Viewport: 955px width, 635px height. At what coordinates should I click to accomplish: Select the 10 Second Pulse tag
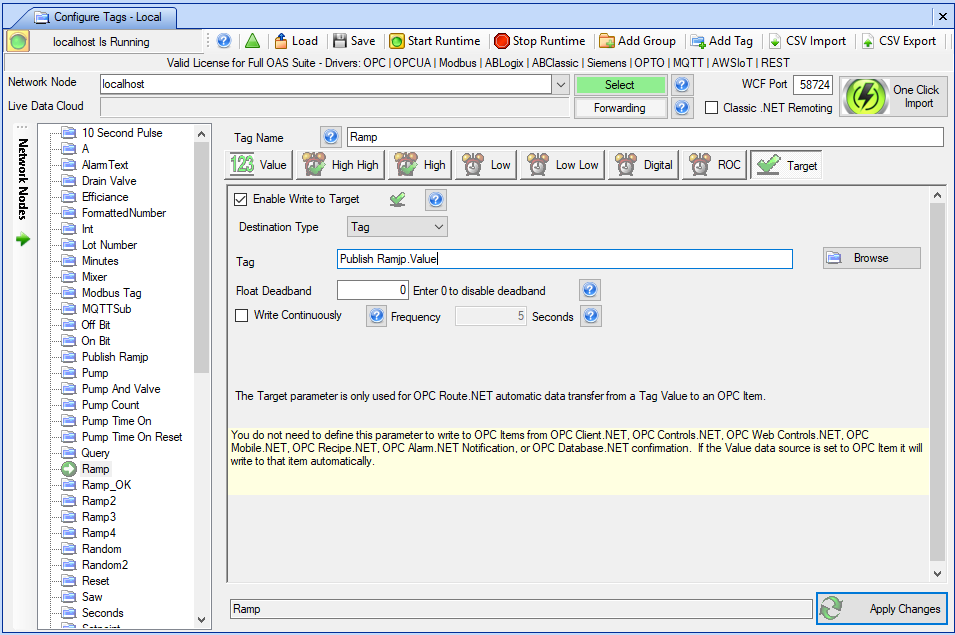tap(122, 133)
